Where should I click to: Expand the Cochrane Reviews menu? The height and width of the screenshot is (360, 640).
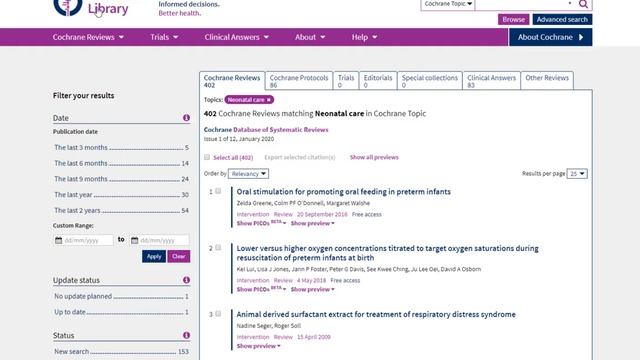click(x=88, y=37)
